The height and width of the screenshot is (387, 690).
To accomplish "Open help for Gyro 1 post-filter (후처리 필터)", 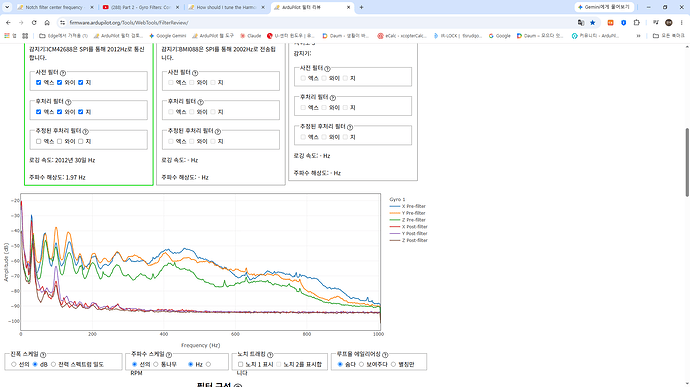I will [x=68, y=102].
